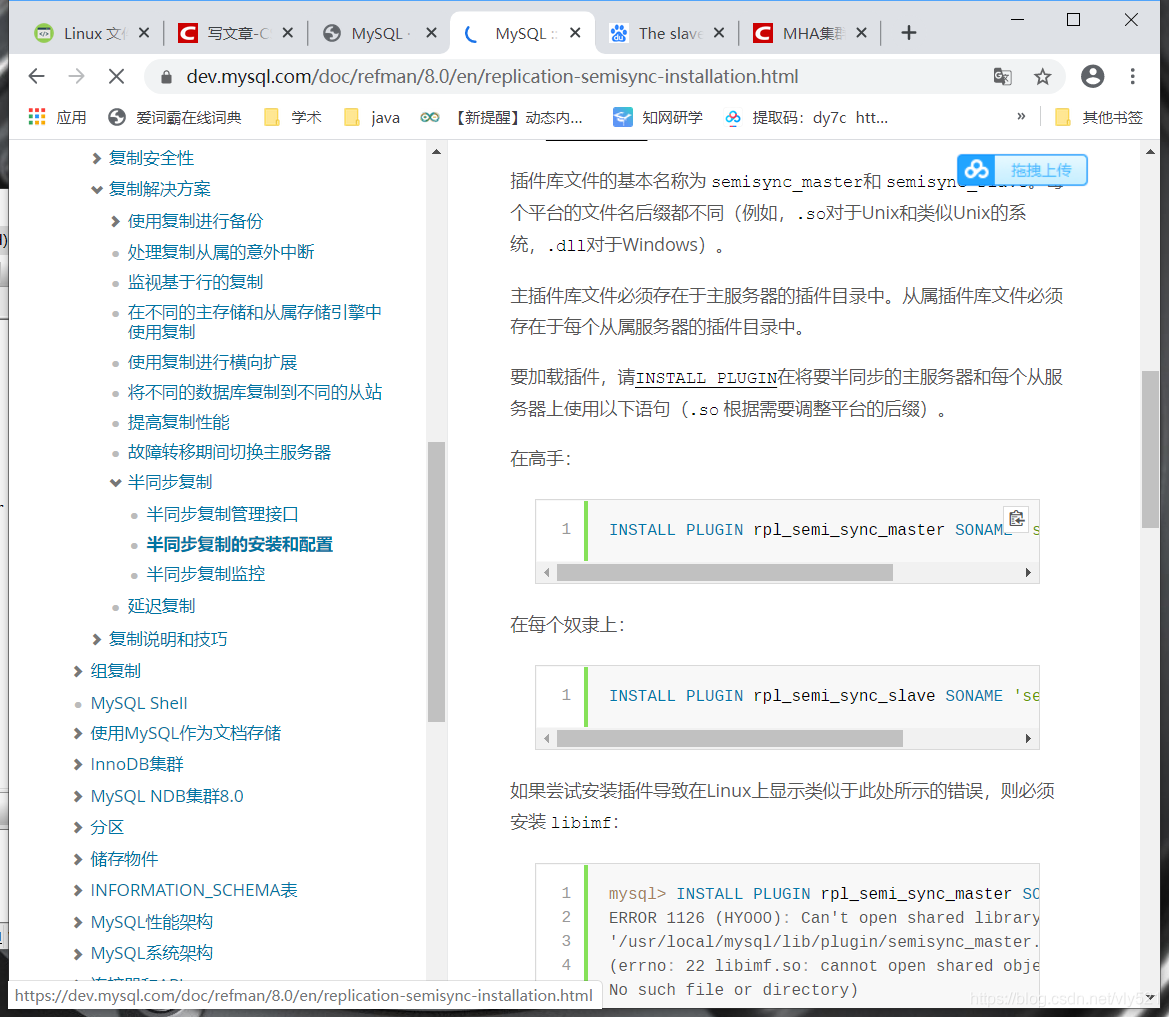
Task: Expand the MySQL NDB集群8.0 node
Action: pos(78,796)
